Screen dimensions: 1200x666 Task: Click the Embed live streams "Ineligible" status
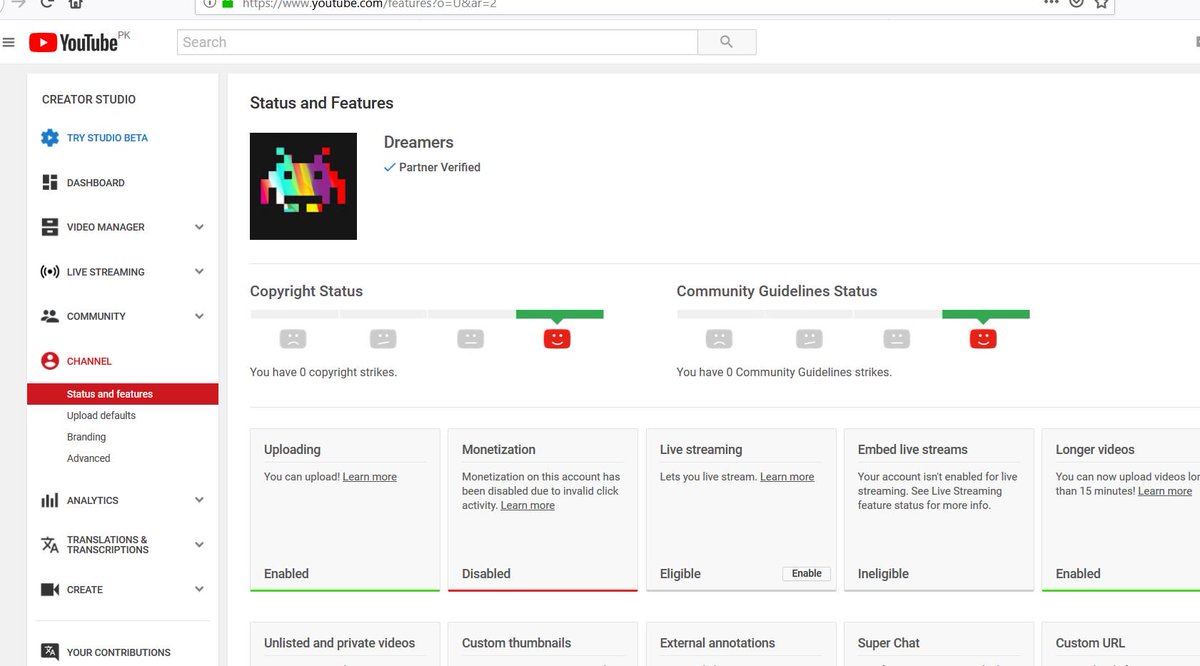click(883, 574)
